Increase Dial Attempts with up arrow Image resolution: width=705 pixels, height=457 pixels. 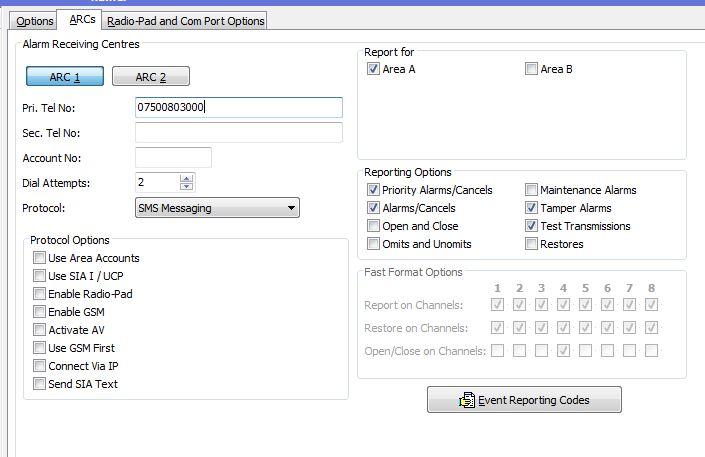pyautogui.click(x=187, y=178)
